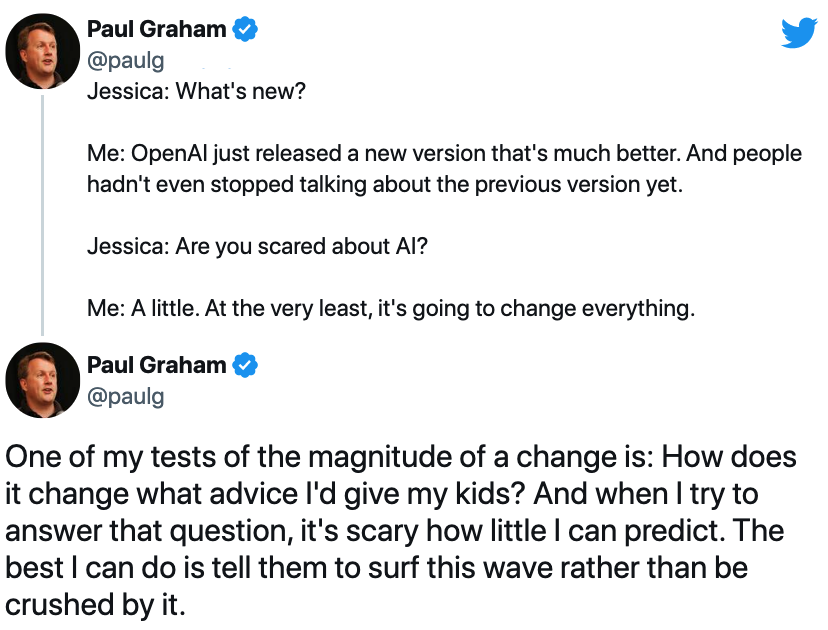The image size is (828, 630).
Task: Click the phrase "surf this wave"
Action: point(460,568)
